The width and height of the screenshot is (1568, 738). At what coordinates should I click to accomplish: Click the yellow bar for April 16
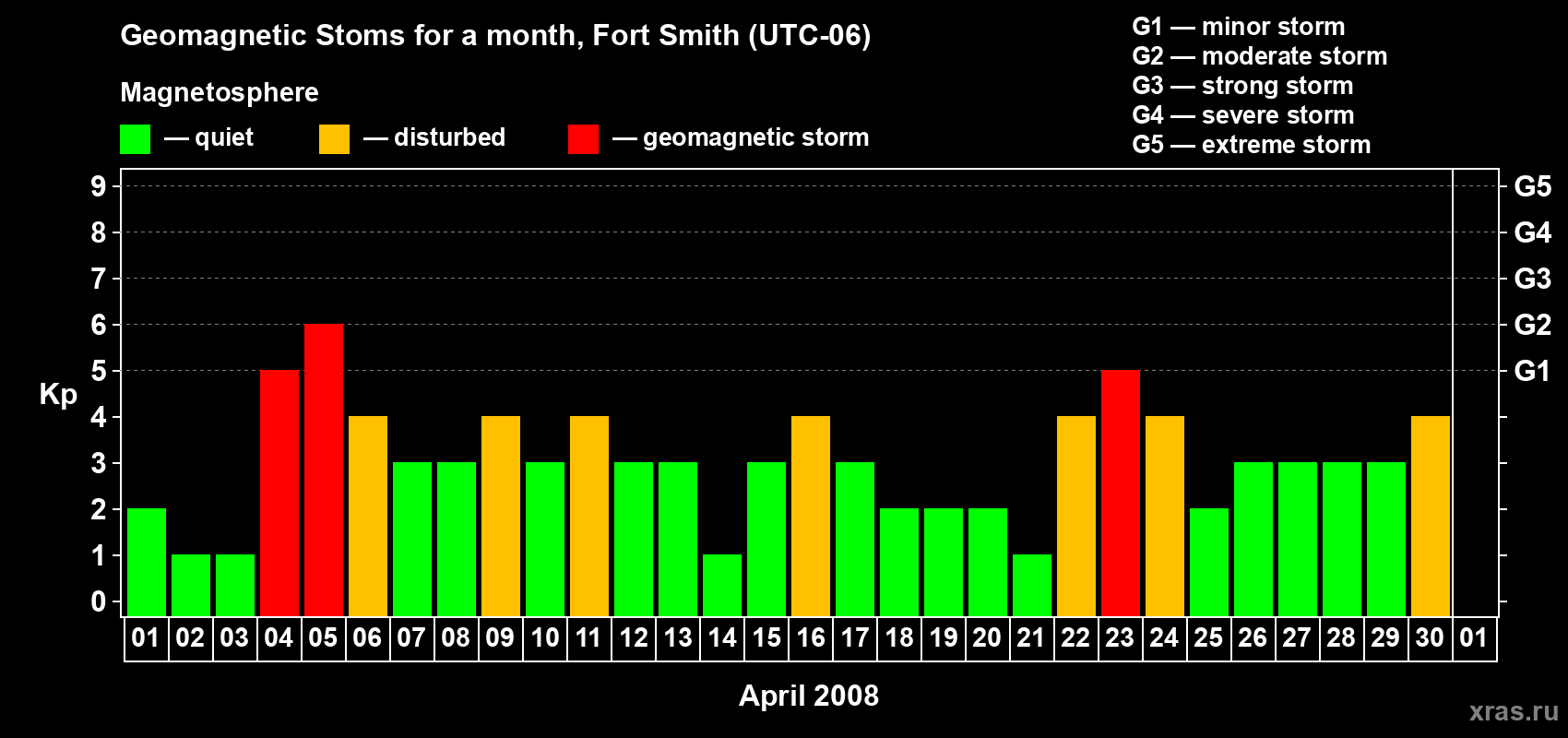(x=811, y=517)
